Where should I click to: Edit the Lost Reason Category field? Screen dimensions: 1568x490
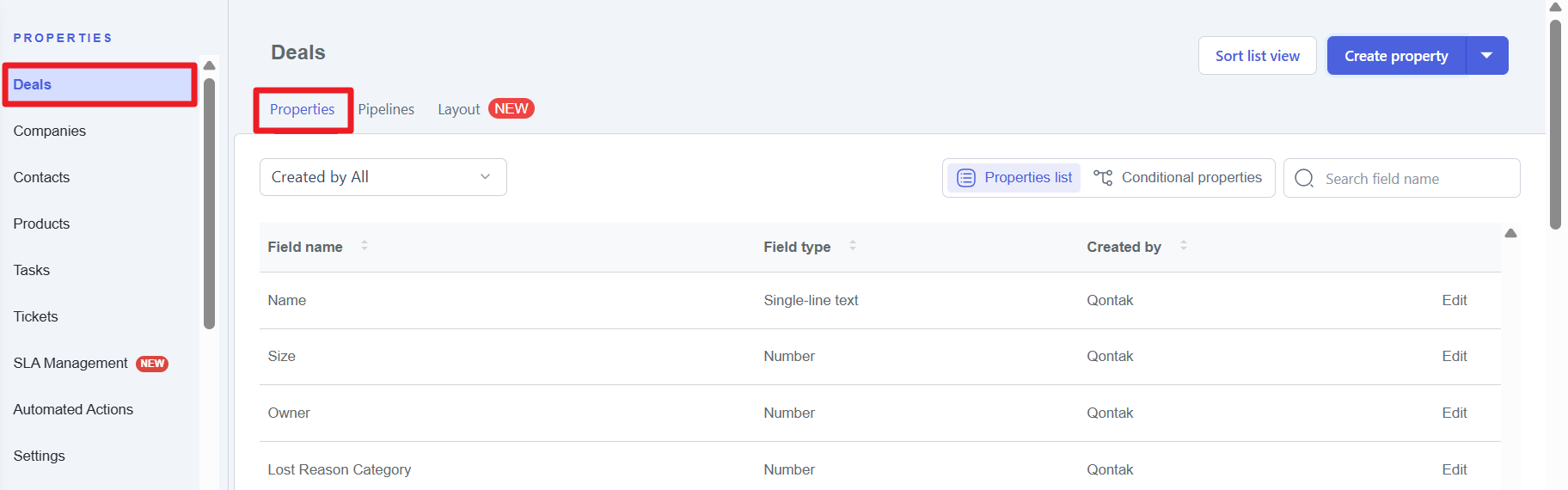click(x=1454, y=469)
